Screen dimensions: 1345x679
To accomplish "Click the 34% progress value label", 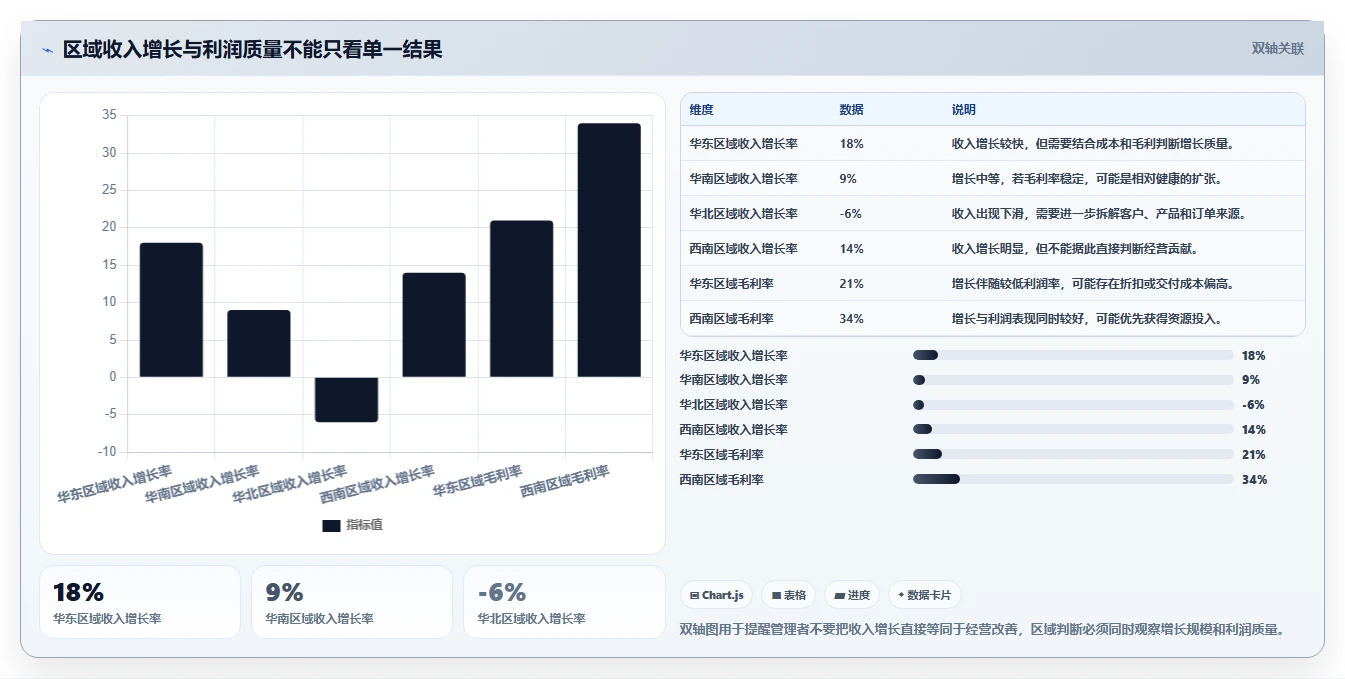I will click(x=1254, y=480).
